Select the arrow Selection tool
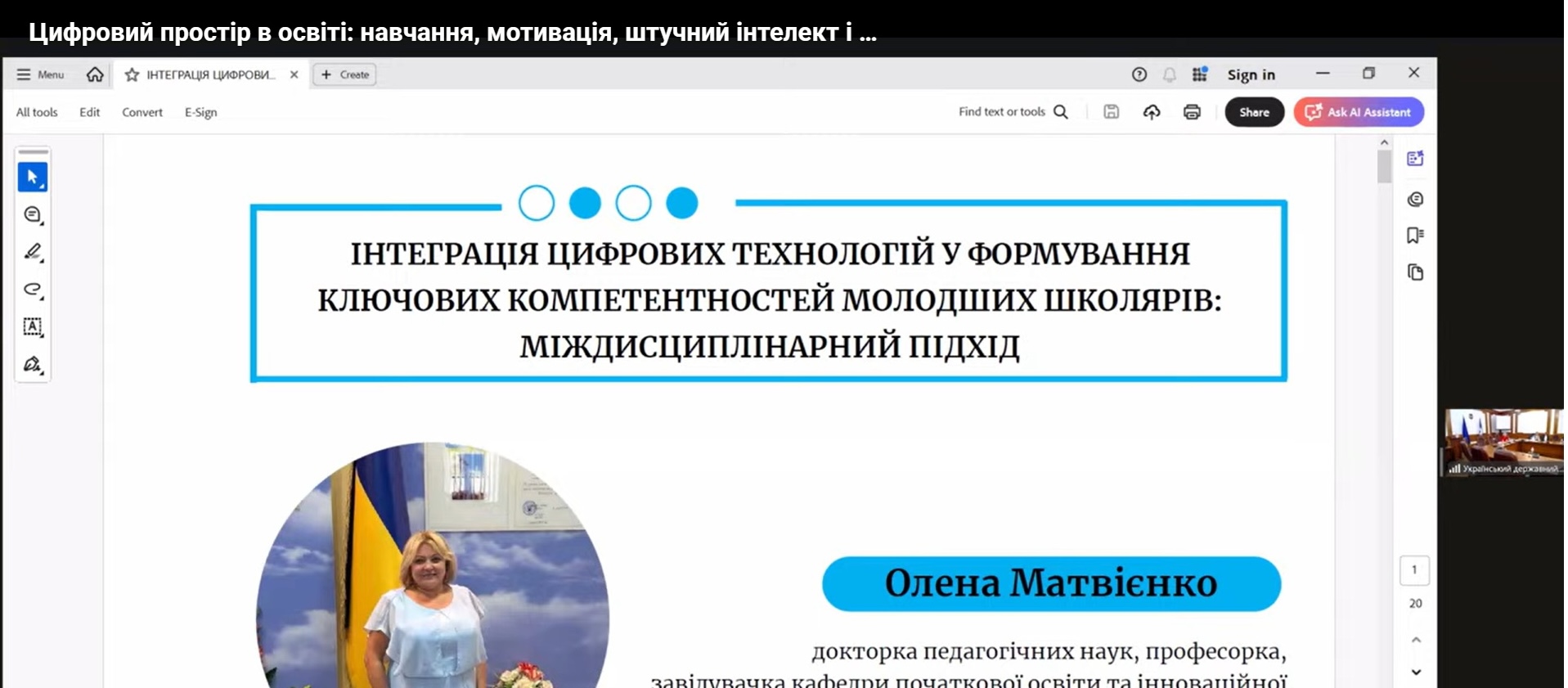The height and width of the screenshot is (688, 1568). pyautogui.click(x=33, y=177)
